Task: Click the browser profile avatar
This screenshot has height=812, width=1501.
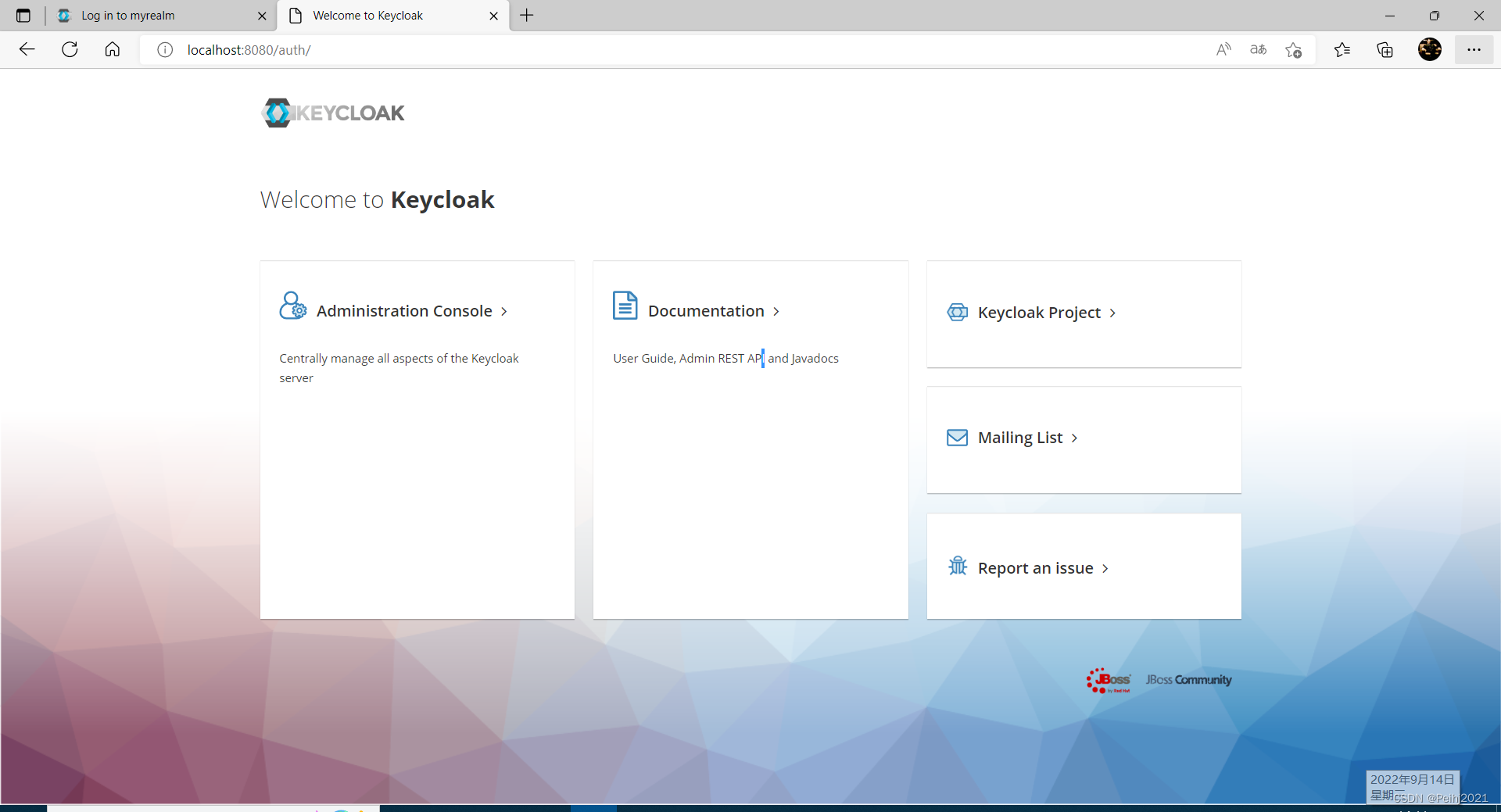Action: pyautogui.click(x=1429, y=49)
